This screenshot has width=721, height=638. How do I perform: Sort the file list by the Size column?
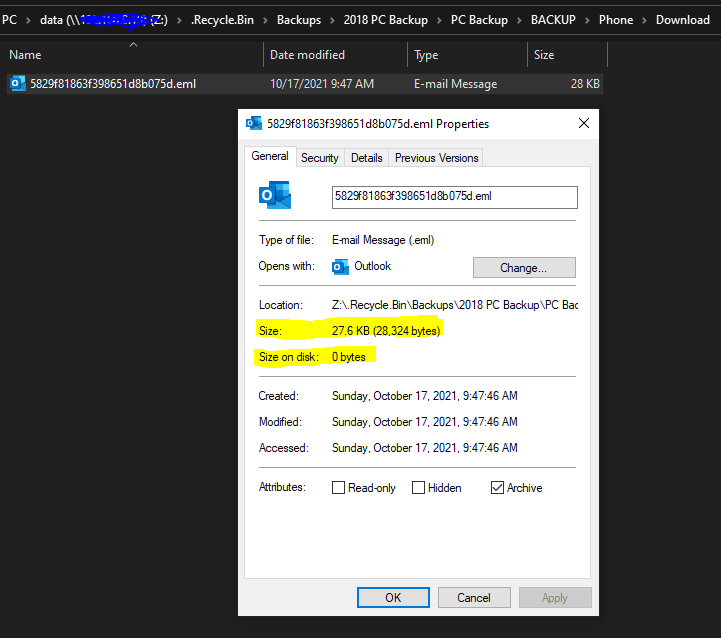point(544,55)
